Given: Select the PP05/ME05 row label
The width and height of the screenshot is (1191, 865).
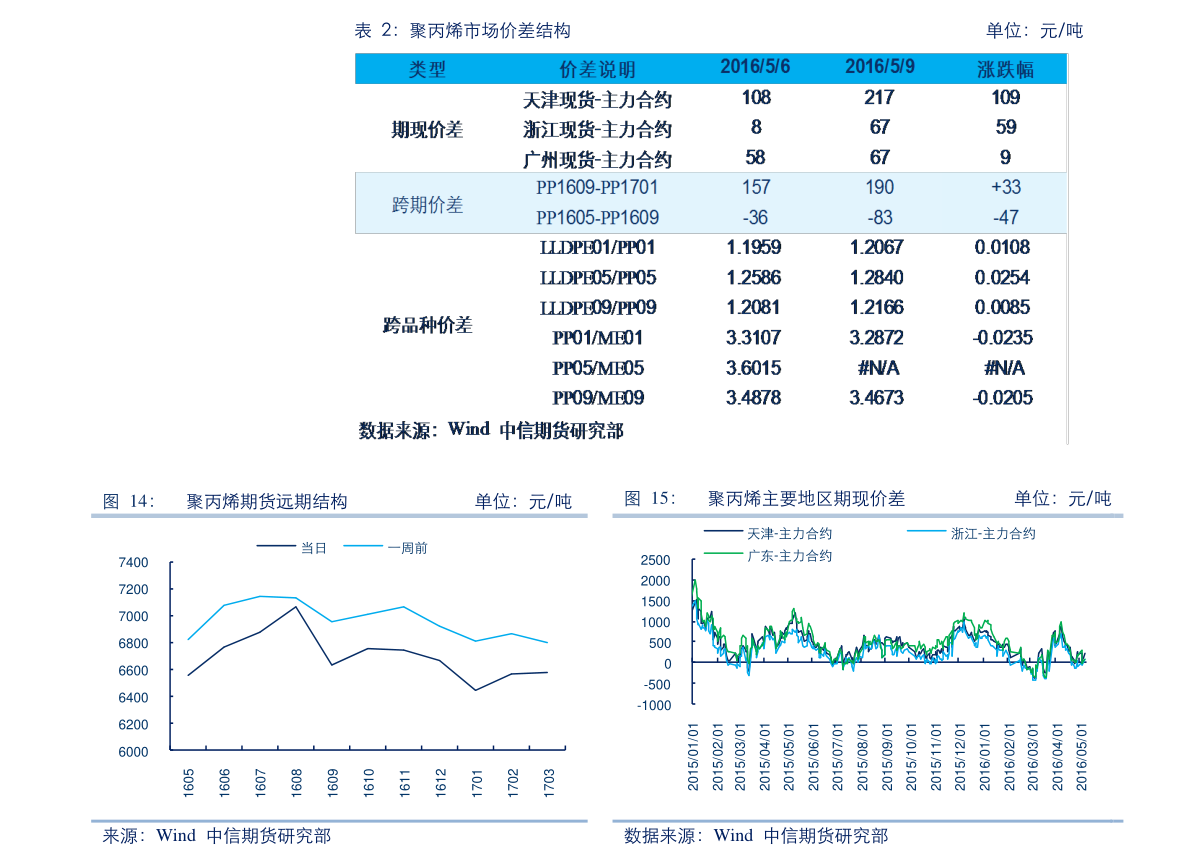Looking at the screenshot, I should [x=597, y=368].
